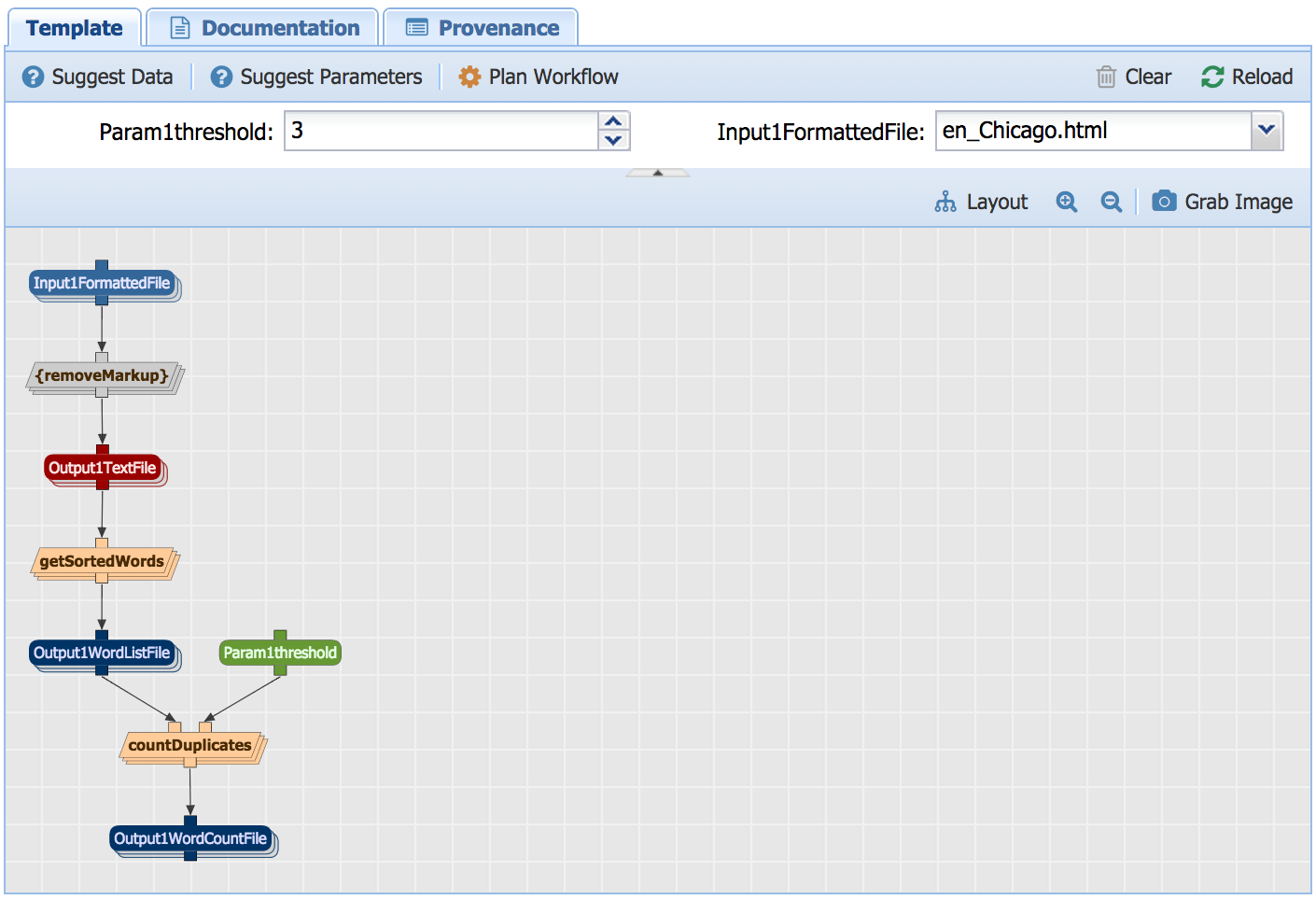Click Suggest Parameters button

point(316,77)
